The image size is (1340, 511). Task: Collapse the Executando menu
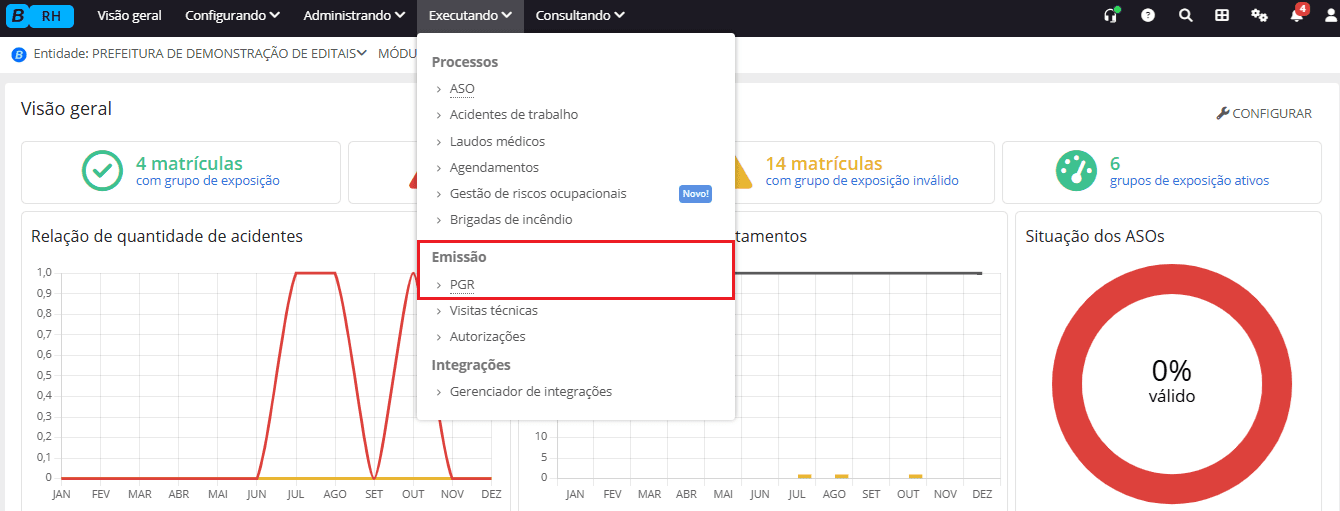470,16
